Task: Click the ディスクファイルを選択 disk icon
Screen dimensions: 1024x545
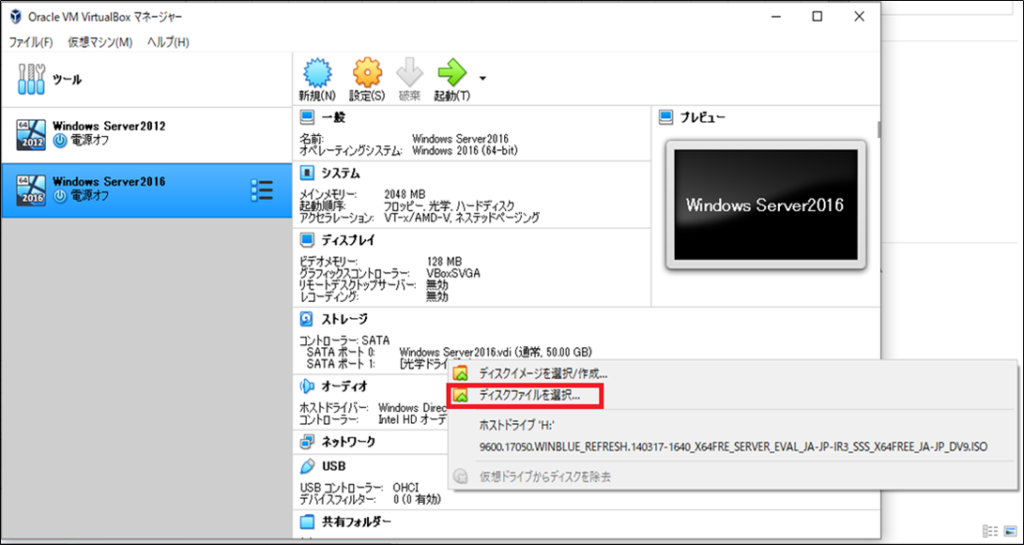Action: coord(460,396)
